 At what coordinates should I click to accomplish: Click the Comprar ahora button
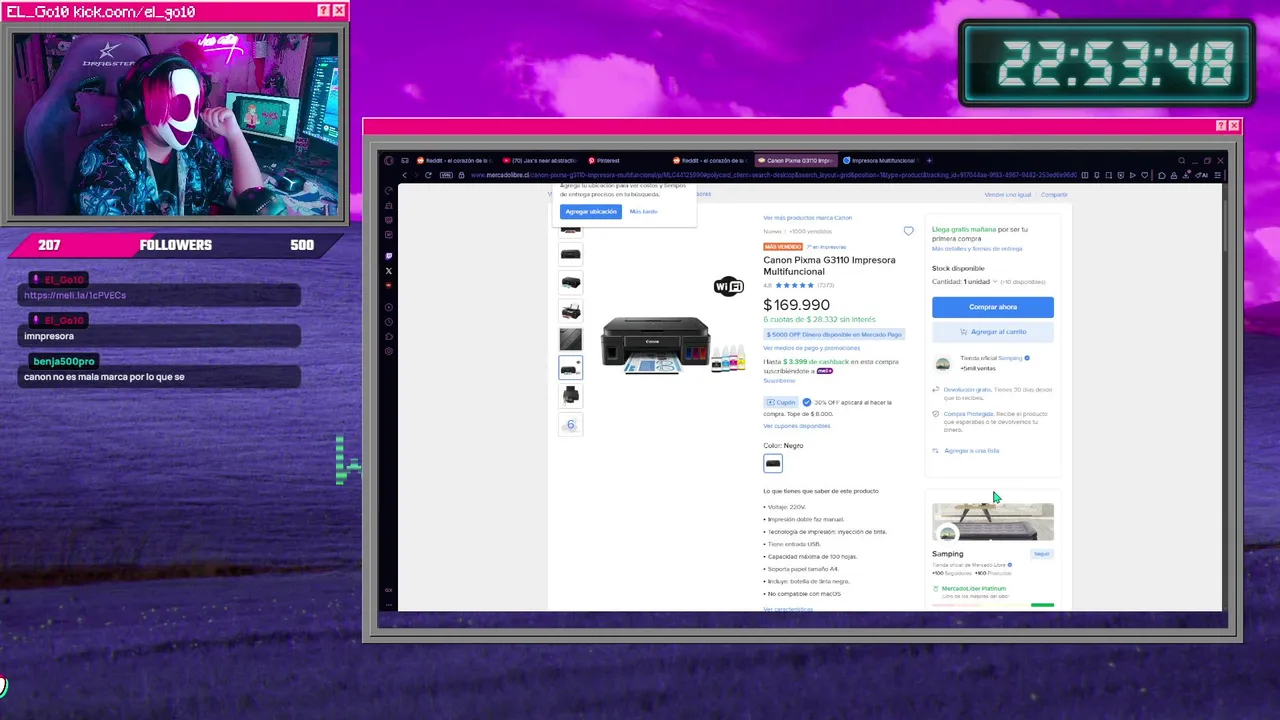(x=992, y=307)
